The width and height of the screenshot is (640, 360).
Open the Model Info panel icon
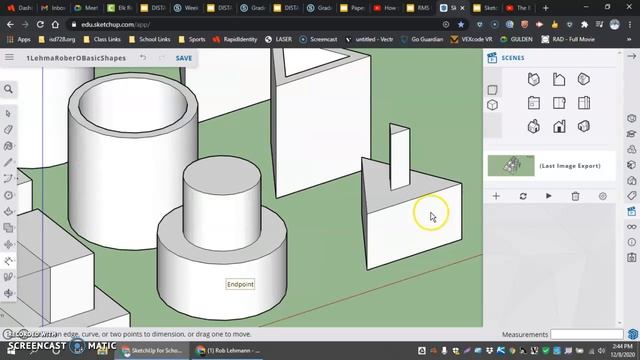pos(631,242)
